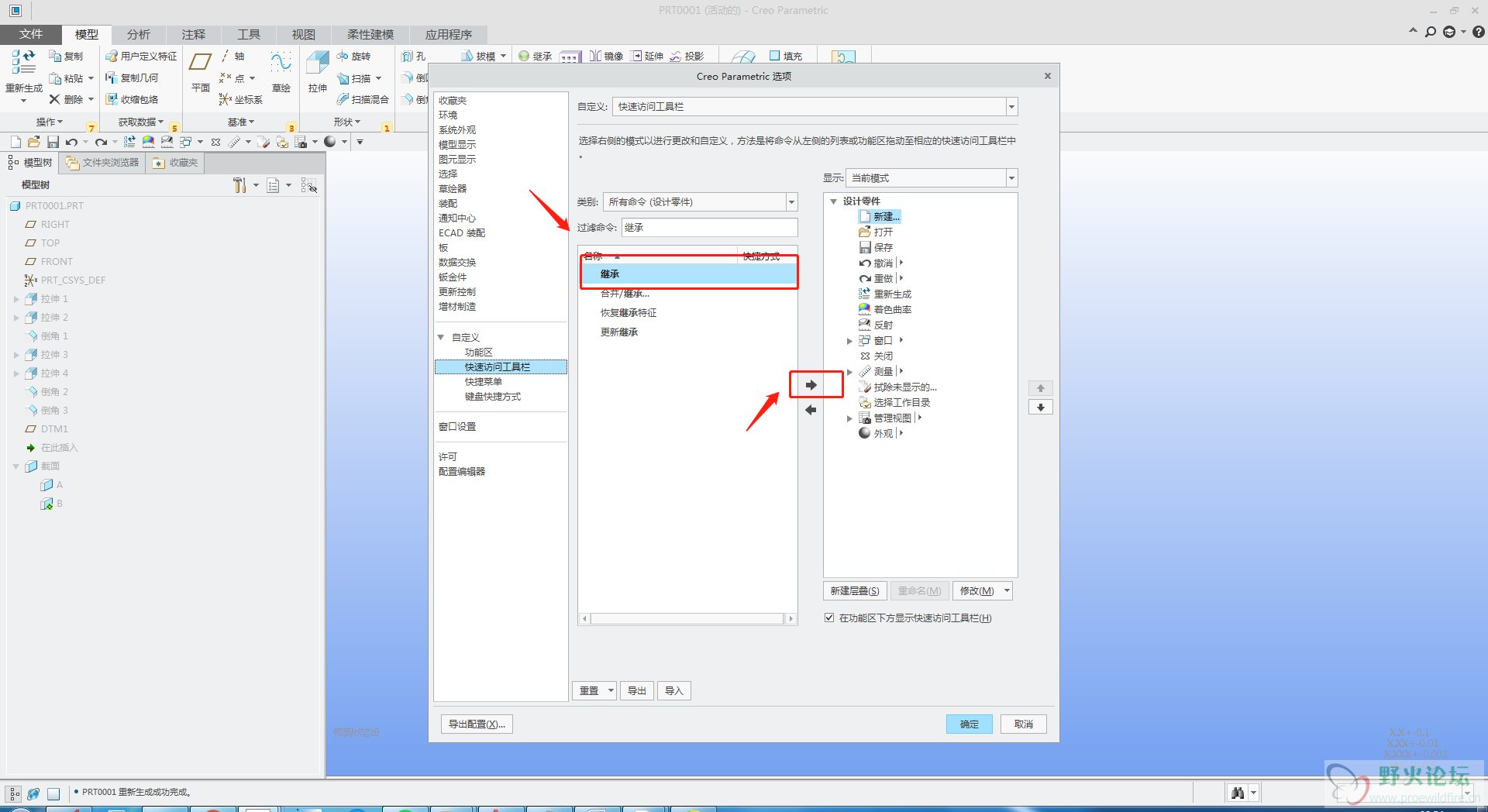Select 恢复继承特征 in command list
Screen dimensions: 1488x812
pyautogui.click(x=629, y=313)
